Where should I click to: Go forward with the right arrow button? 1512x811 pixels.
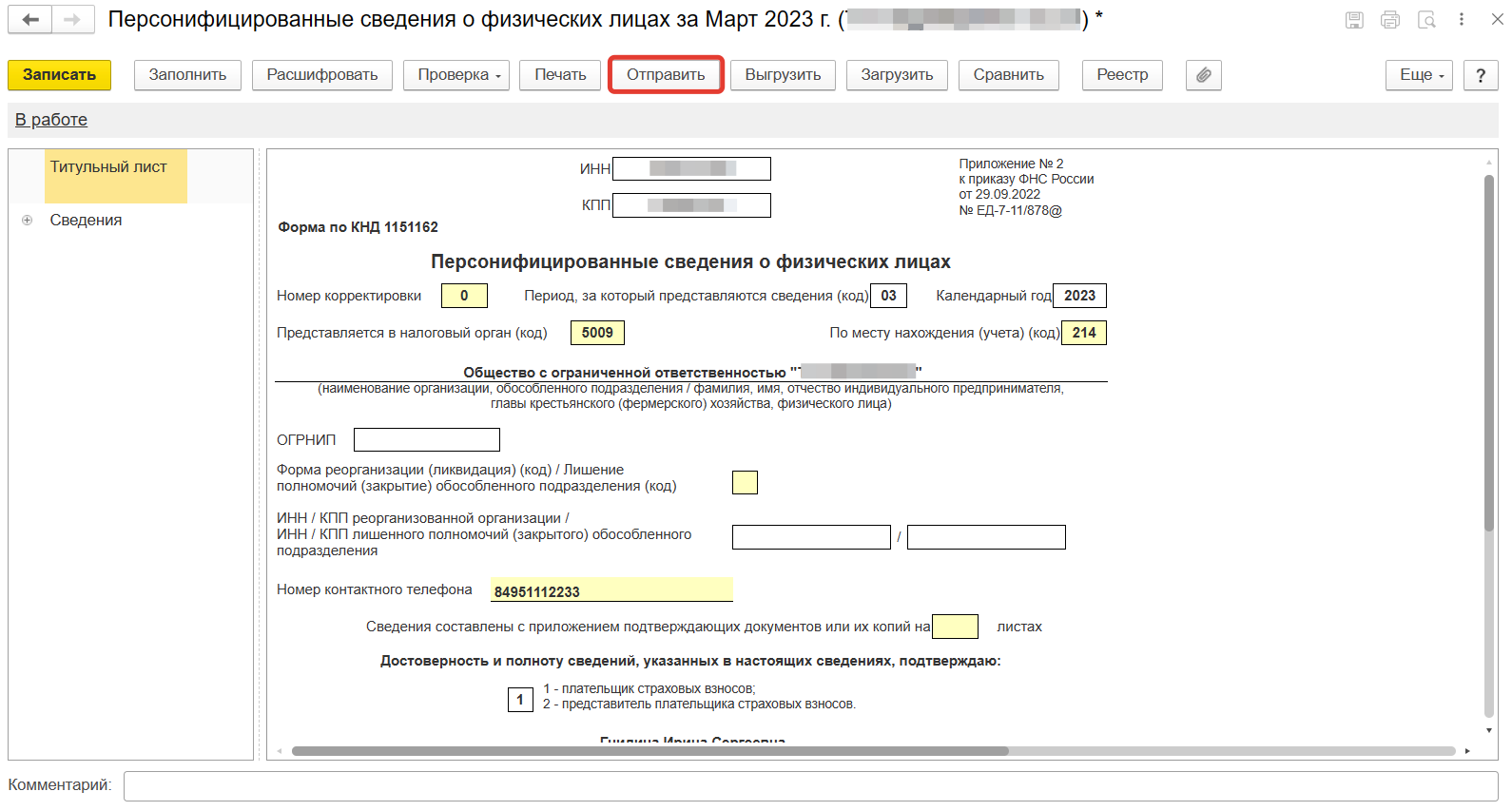click(72, 19)
